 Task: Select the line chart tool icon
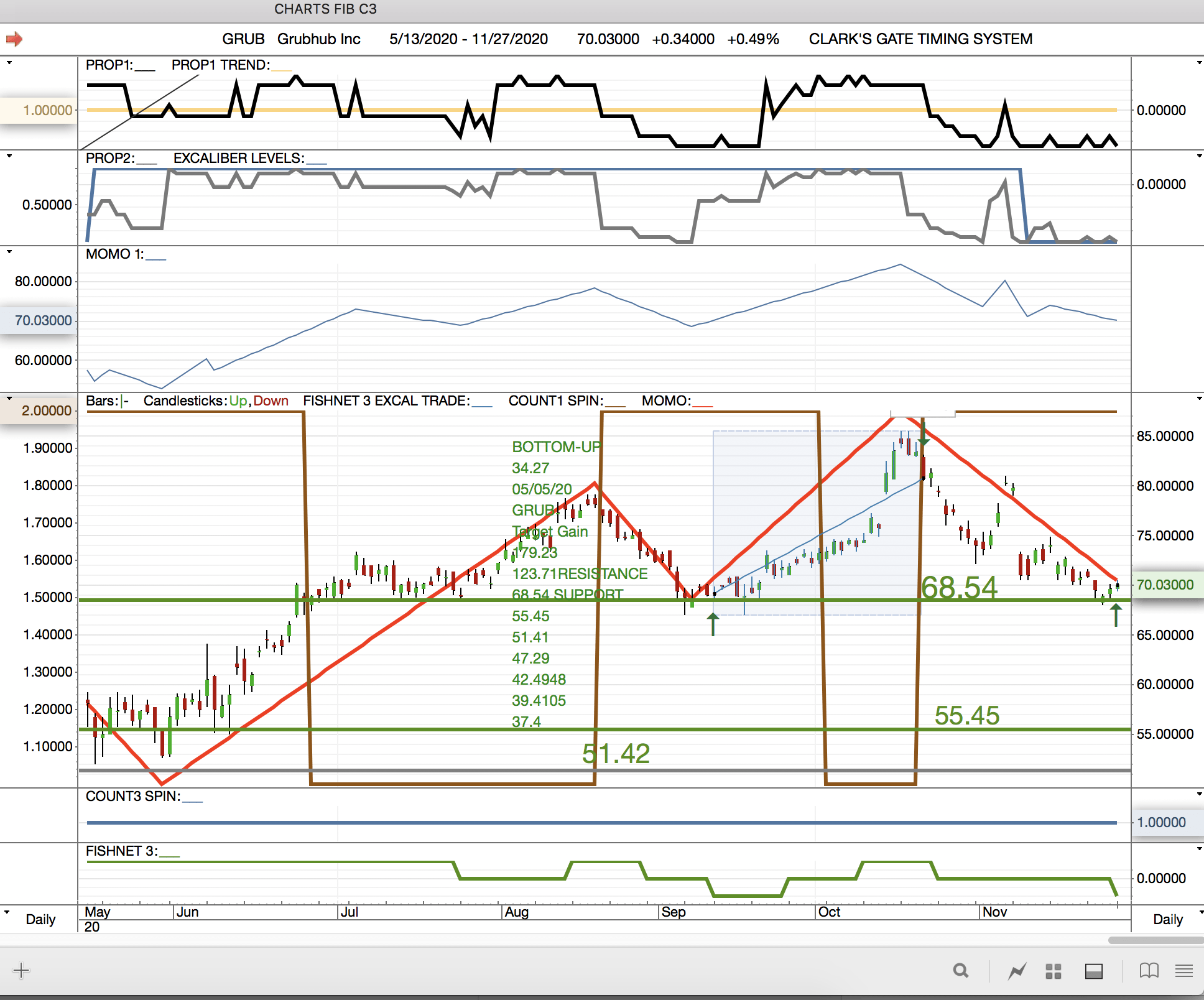(1017, 971)
